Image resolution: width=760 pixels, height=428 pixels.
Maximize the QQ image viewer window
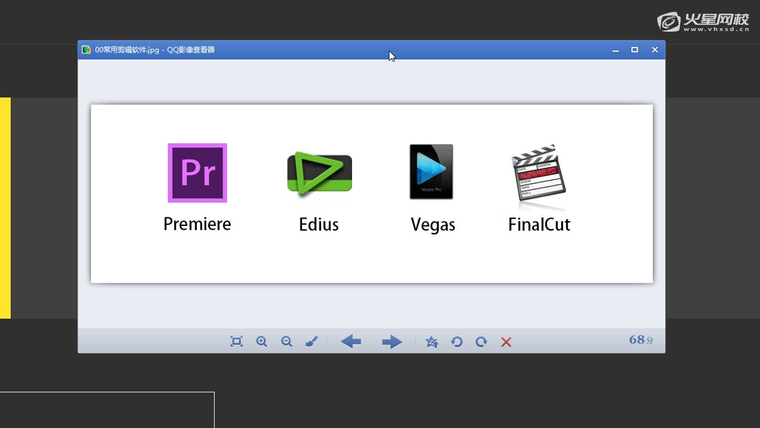coord(635,50)
